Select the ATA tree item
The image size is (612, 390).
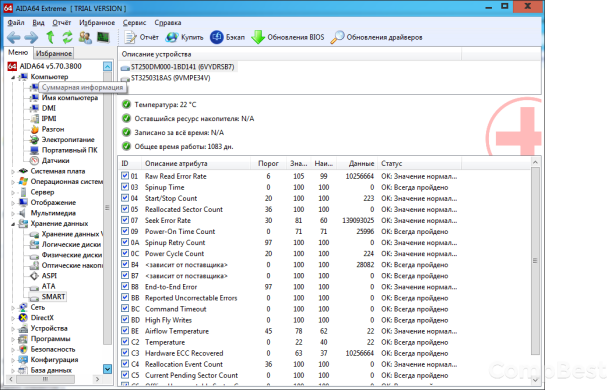click(48, 286)
